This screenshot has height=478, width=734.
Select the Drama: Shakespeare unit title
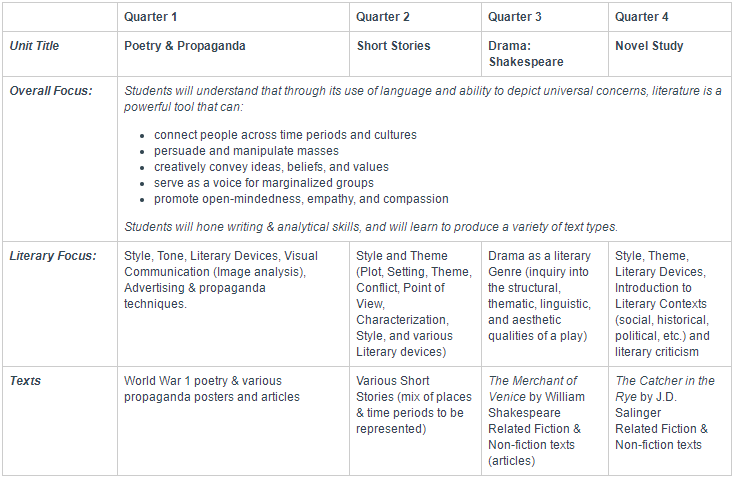coord(526,54)
